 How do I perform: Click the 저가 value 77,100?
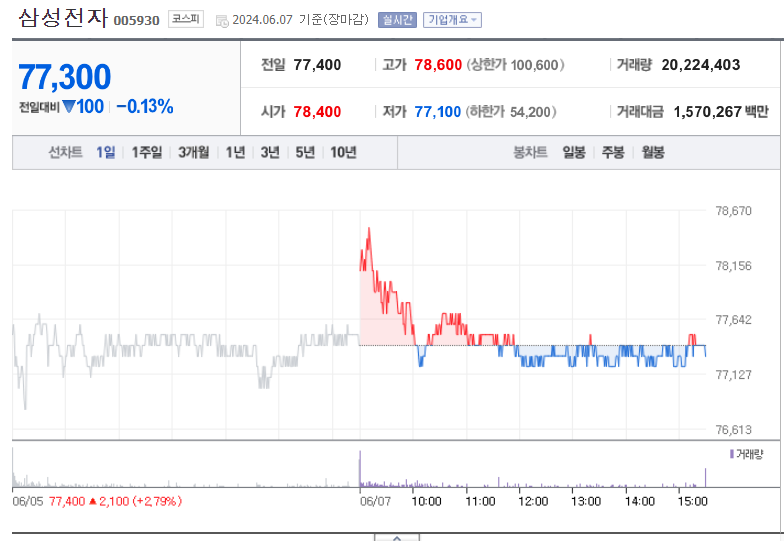438,112
